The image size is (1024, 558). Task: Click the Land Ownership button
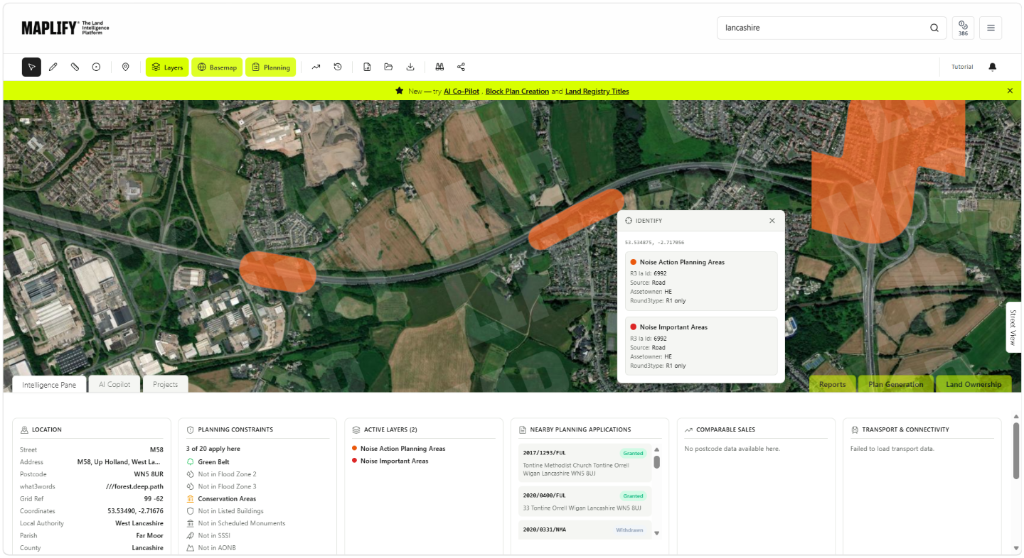tap(973, 384)
